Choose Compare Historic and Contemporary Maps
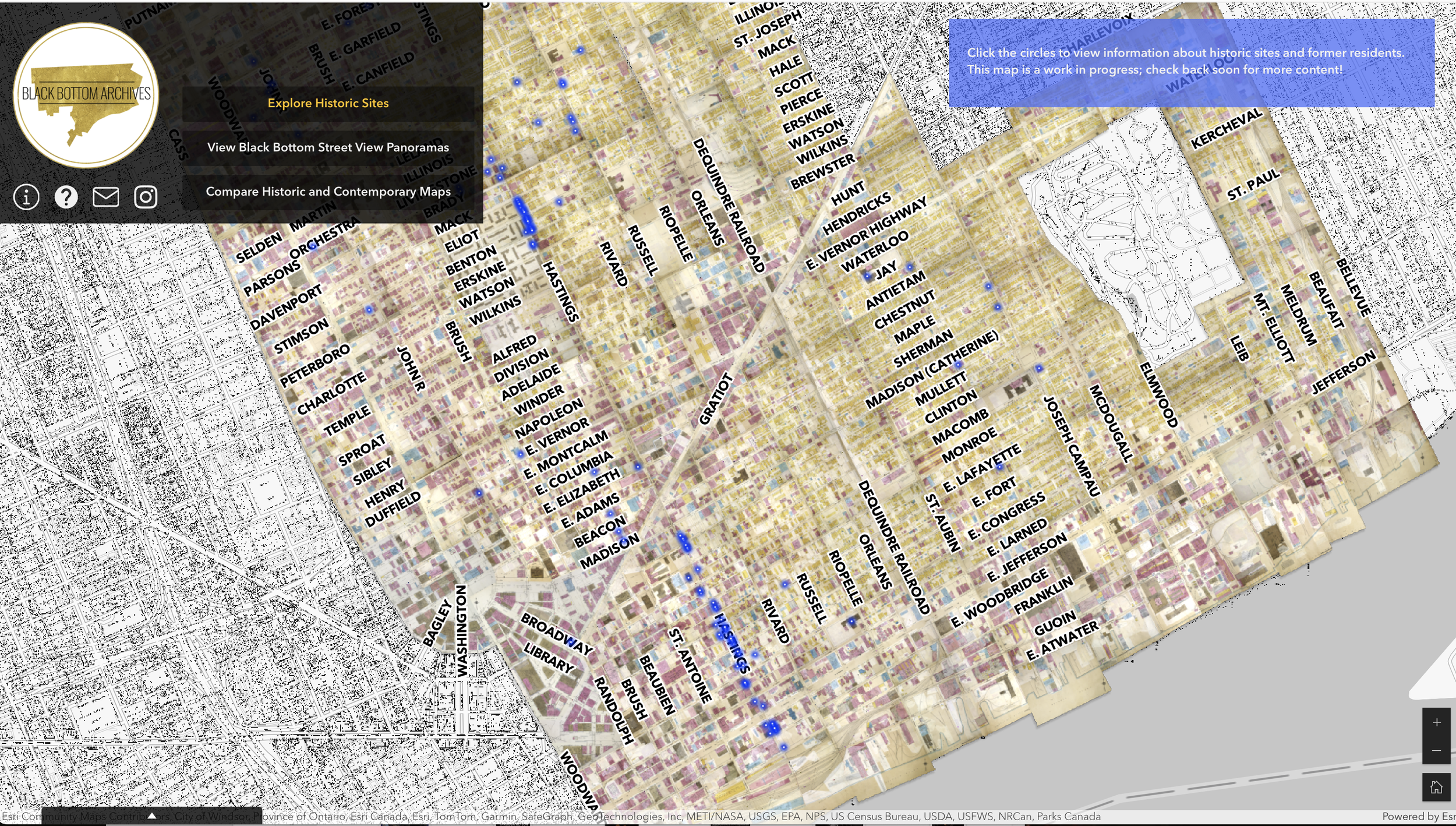Screen dimensions: 1456x826 [x=328, y=192]
